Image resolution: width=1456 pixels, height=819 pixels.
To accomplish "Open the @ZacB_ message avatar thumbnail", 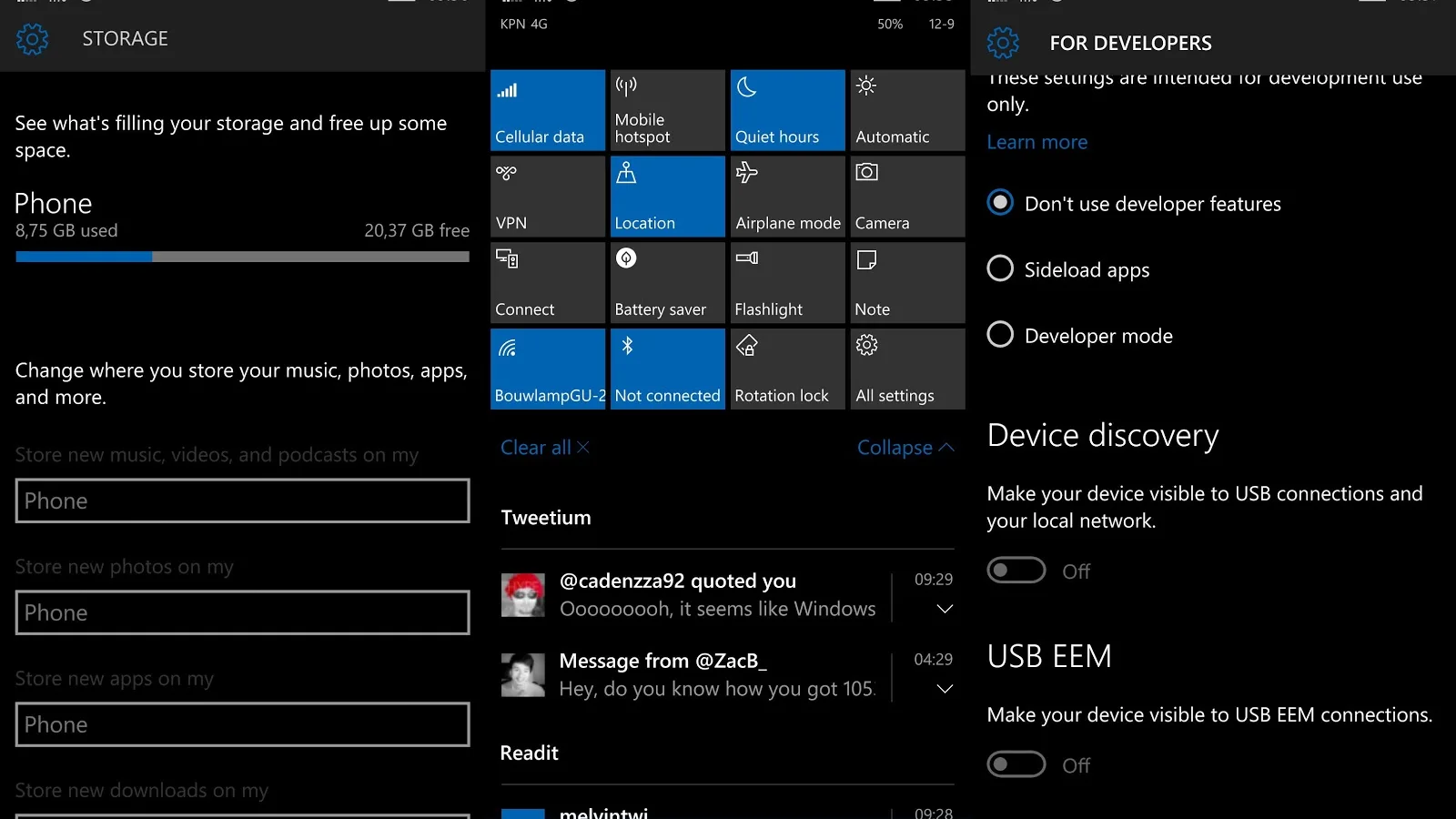I will [x=523, y=675].
